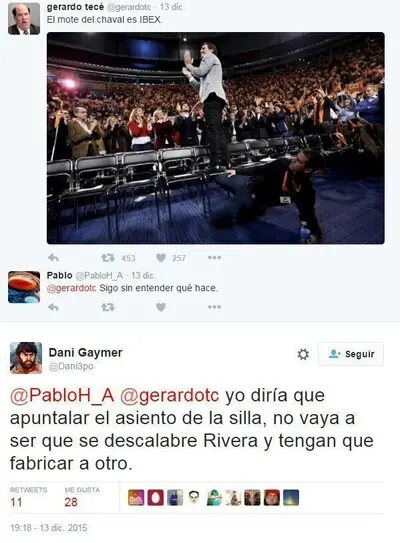Screen dimensions: 400x543
Task: Open gerardo tecé's profile avatar
Action: pos(24,19)
